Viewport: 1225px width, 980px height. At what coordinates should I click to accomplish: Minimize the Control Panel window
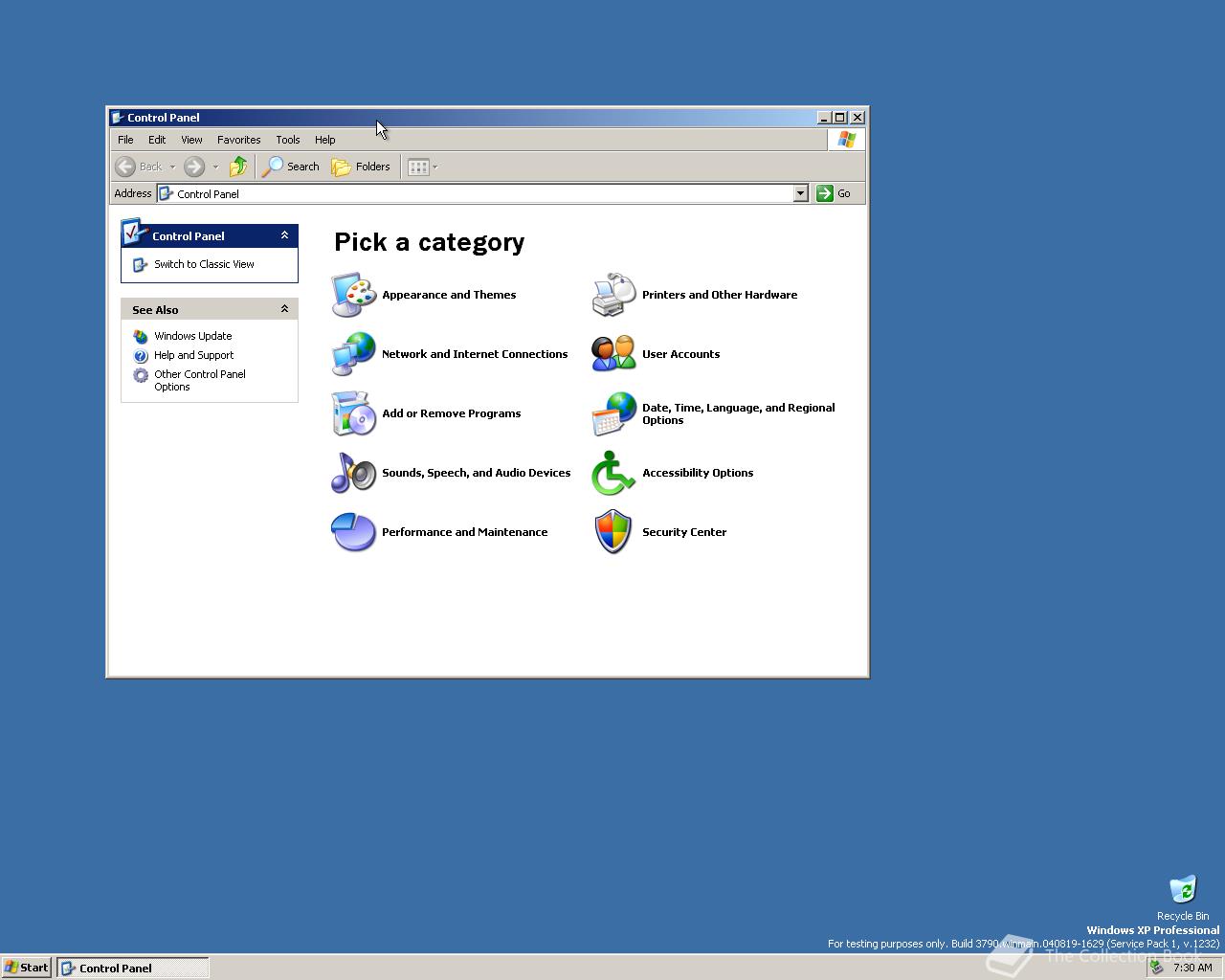[824, 118]
